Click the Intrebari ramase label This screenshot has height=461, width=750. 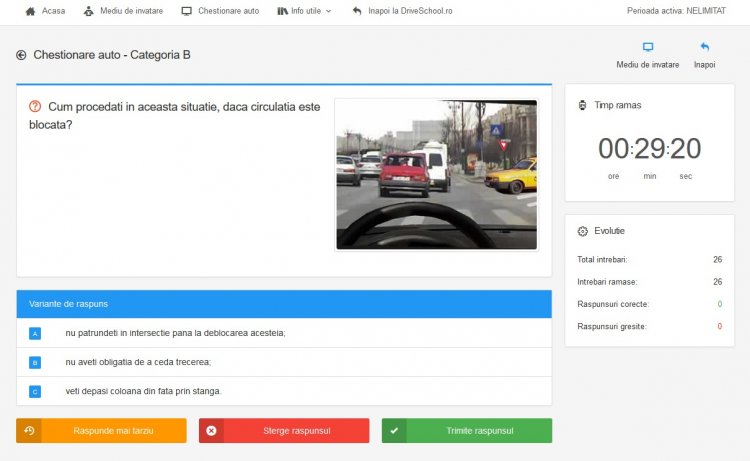[x=607, y=282]
